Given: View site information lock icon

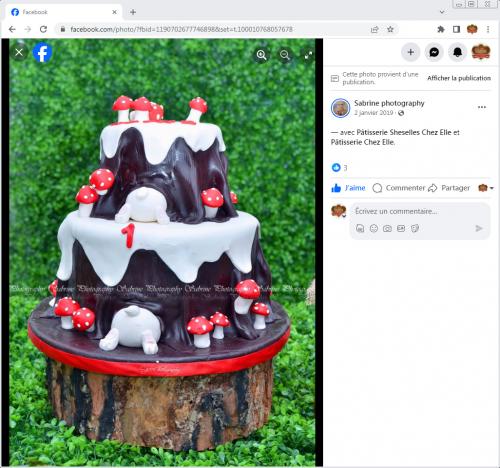Looking at the screenshot, I should coord(63,29).
